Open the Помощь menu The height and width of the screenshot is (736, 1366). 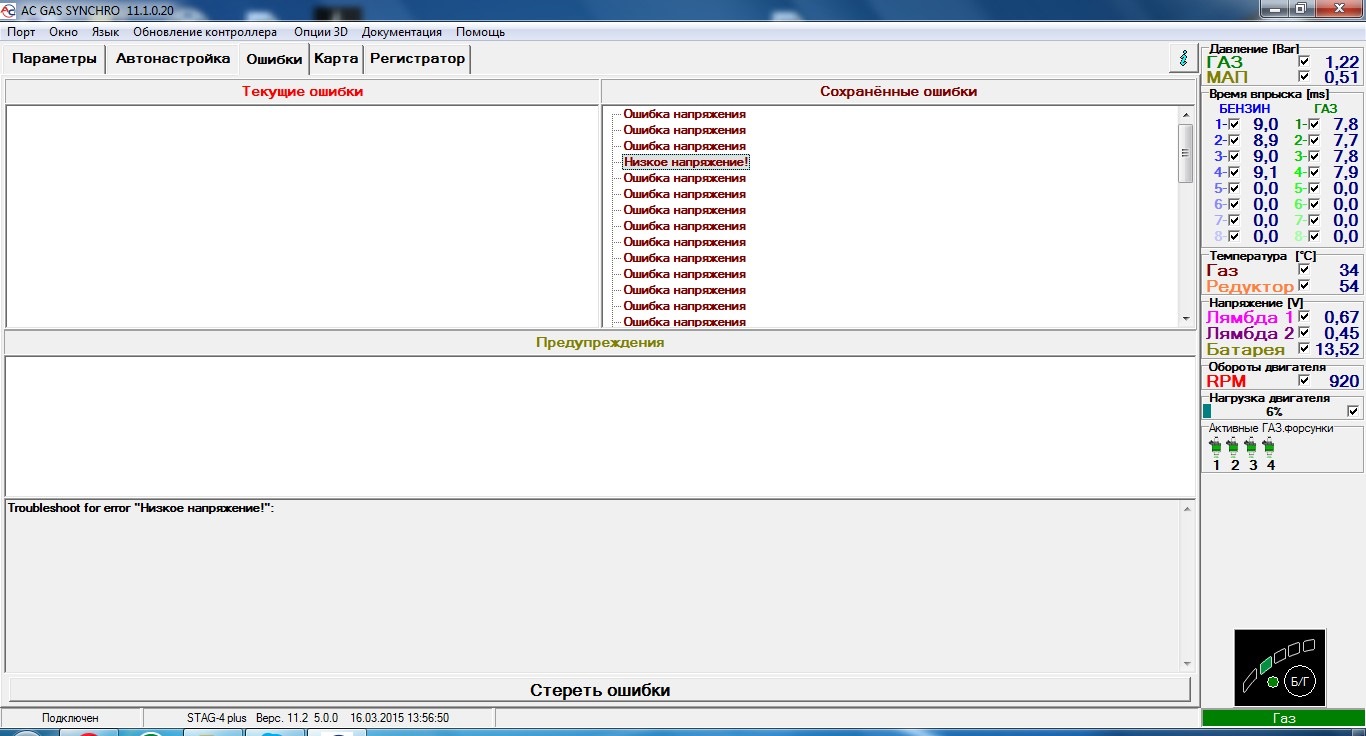(x=481, y=32)
